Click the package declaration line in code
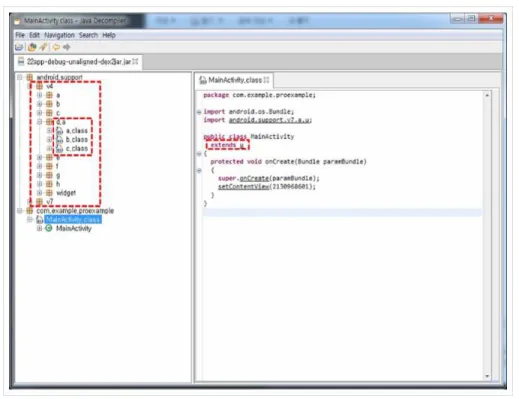 (259, 95)
